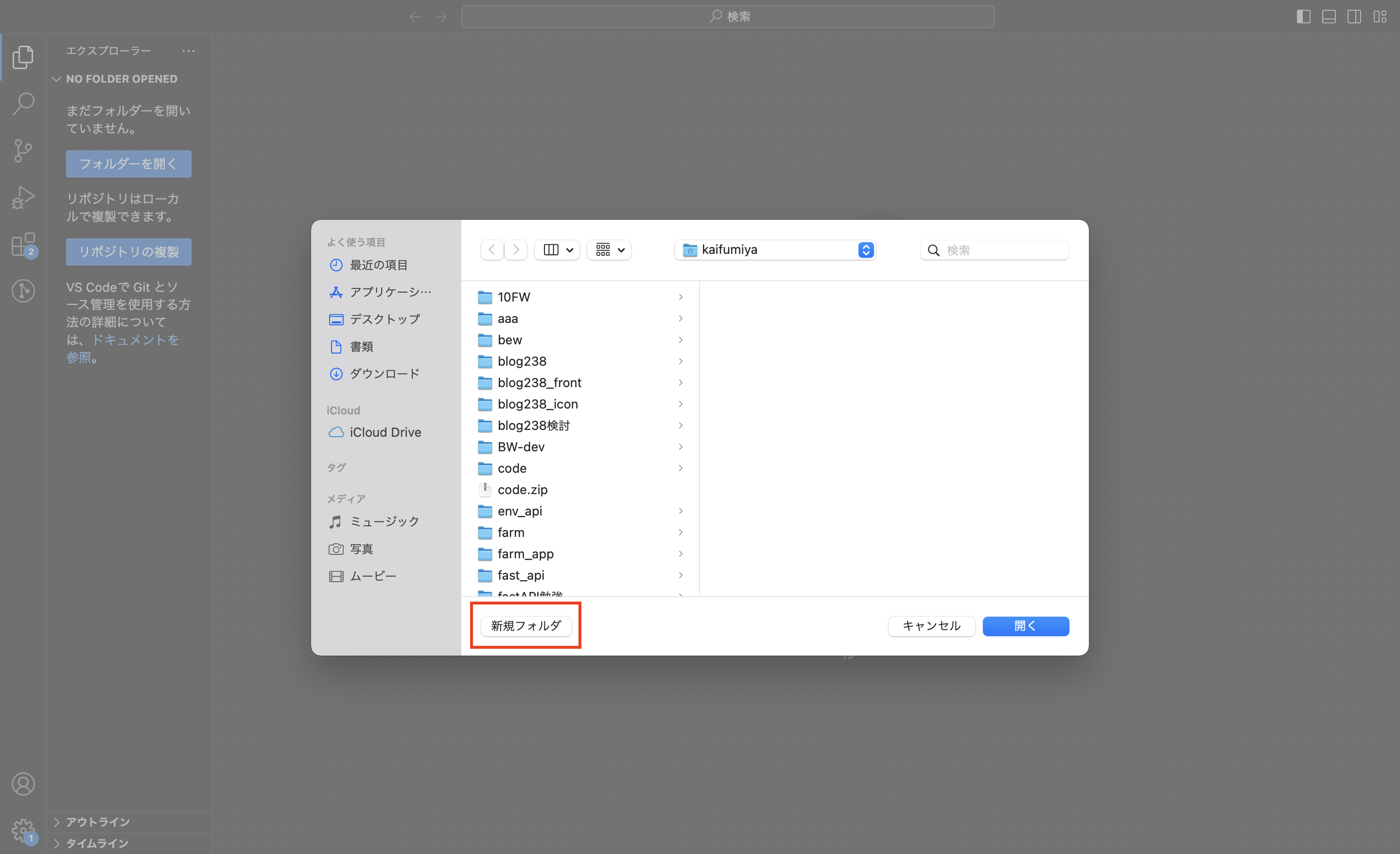Select the code.zip file
Viewport: 1400px width, 854px height.
click(580, 490)
